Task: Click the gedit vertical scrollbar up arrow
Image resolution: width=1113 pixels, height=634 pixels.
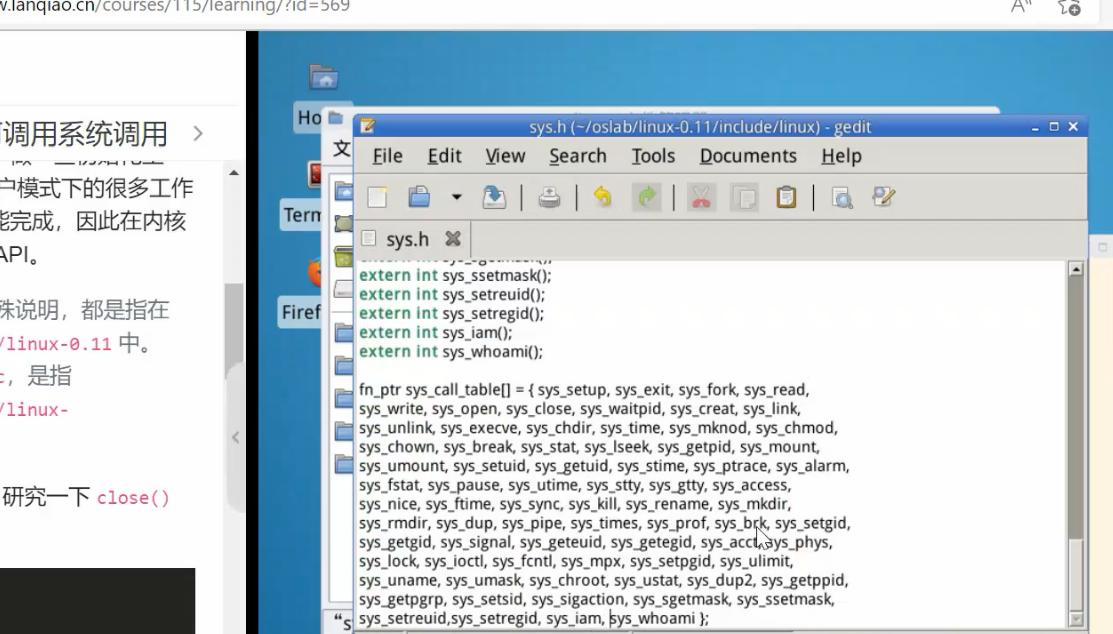Action: click(1076, 269)
